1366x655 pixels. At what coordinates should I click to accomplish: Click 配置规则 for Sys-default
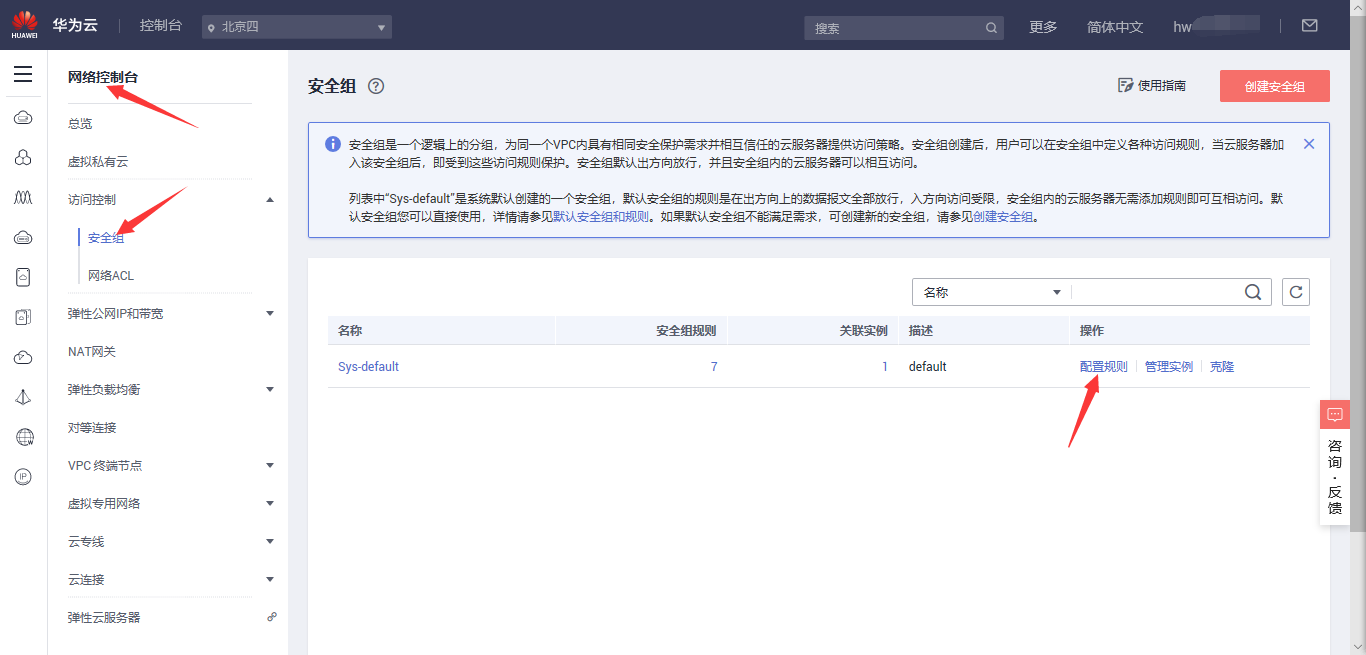point(1104,367)
